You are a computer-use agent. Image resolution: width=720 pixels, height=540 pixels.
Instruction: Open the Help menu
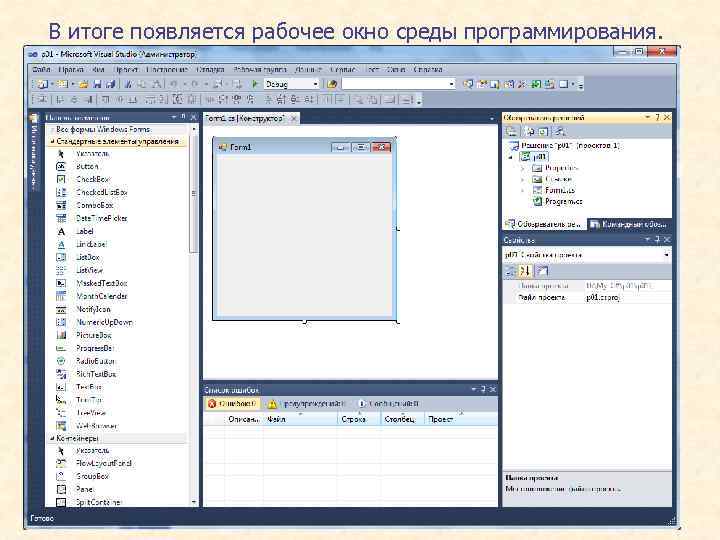point(428,69)
